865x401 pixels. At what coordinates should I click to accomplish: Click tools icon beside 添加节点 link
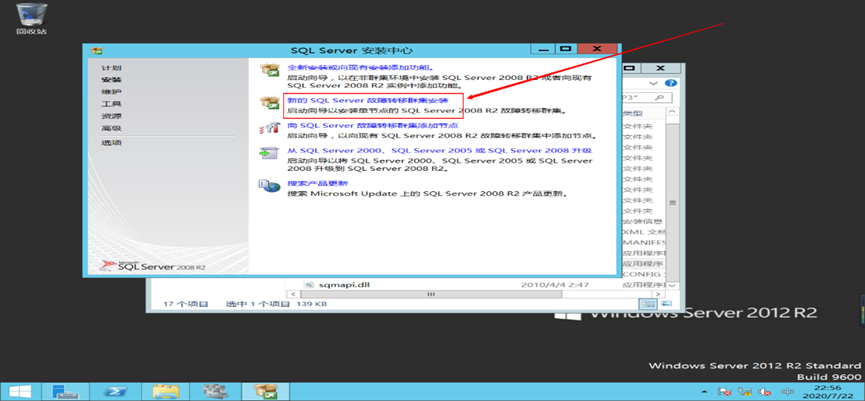[x=270, y=129]
